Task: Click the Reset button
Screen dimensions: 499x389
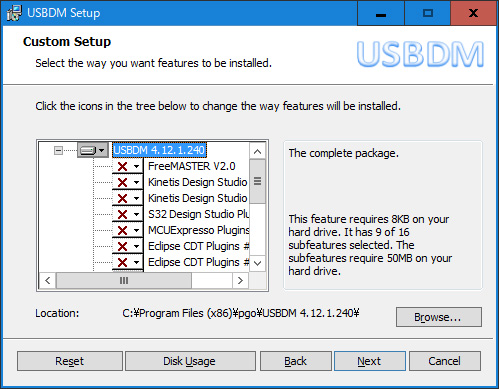Action: click(70, 361)
